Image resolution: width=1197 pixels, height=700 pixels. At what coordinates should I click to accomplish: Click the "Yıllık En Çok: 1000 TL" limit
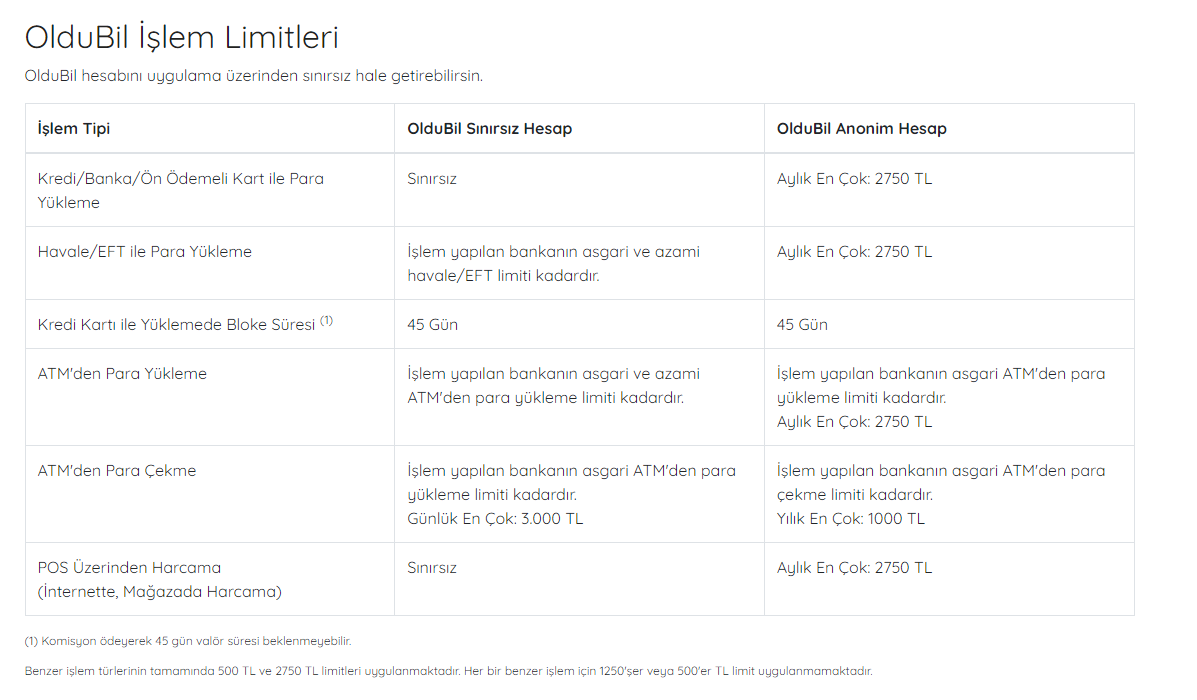(x=850, y=519)
